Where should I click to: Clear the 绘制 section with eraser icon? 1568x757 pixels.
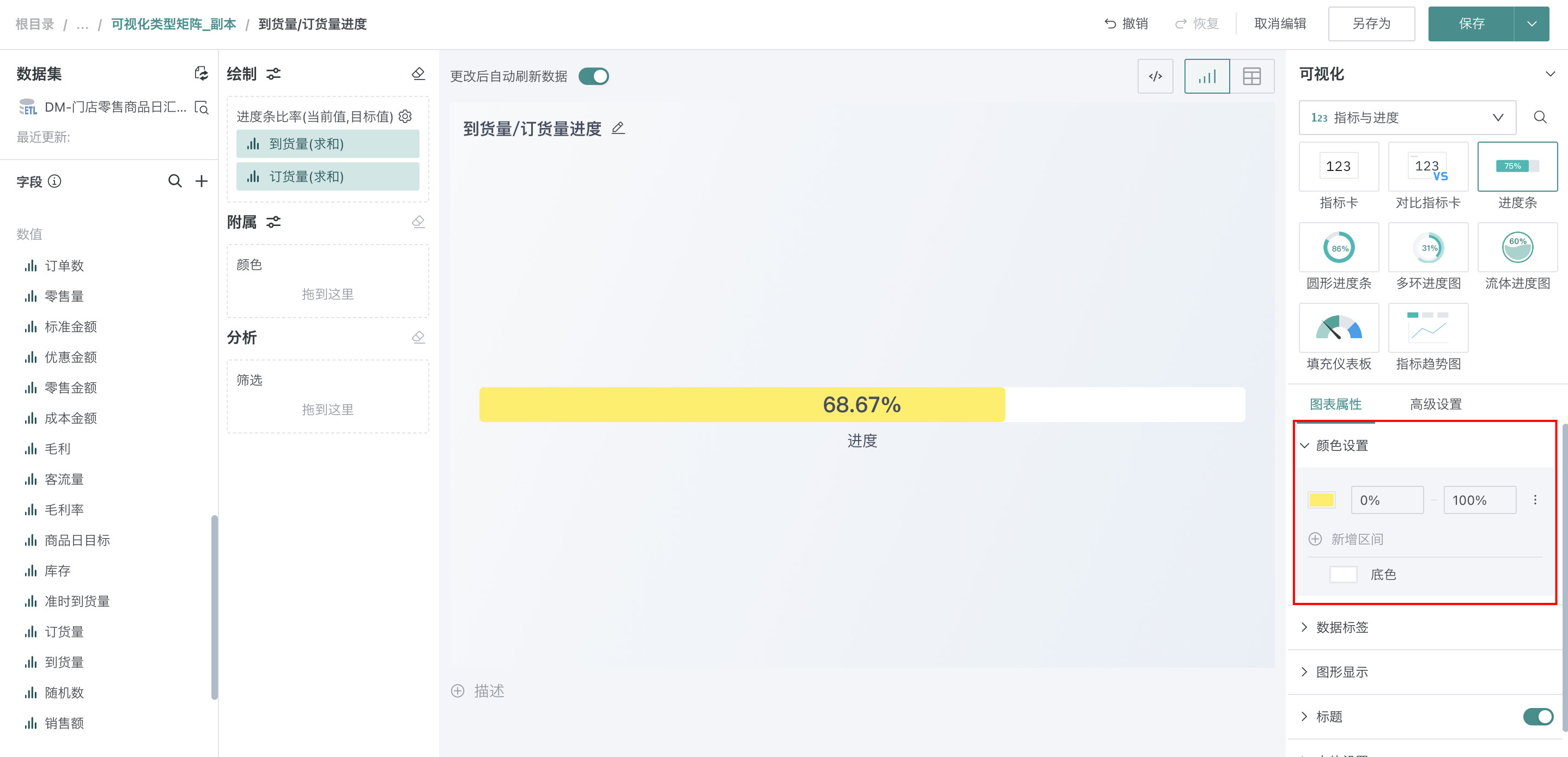point(418,74)
